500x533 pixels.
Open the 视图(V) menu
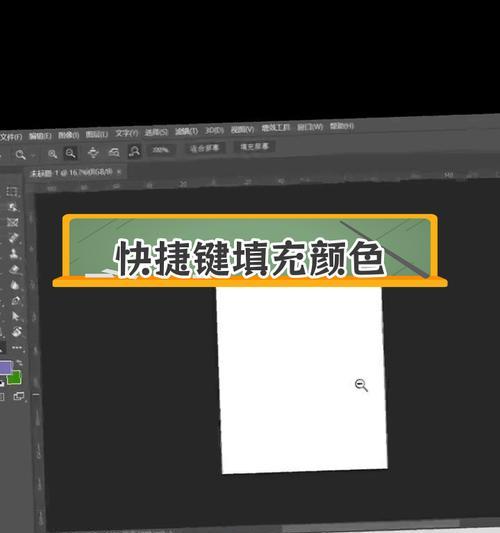pyautogui.click(x=242, y=129)
